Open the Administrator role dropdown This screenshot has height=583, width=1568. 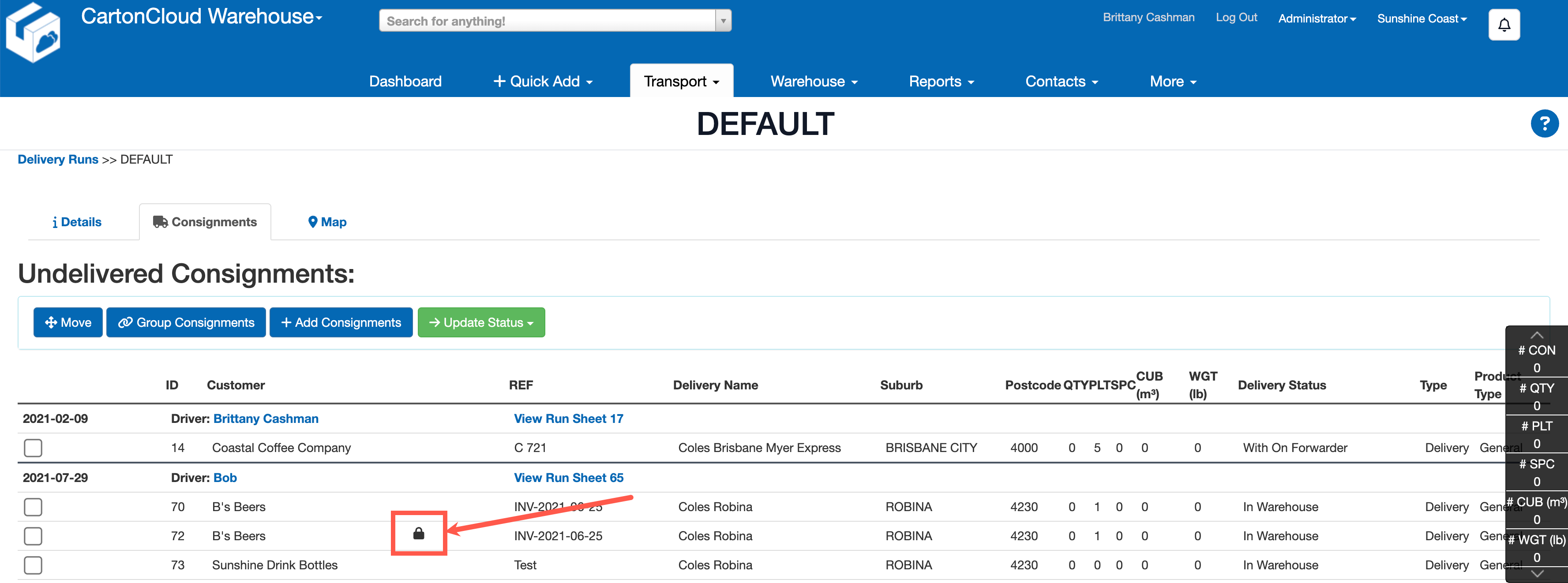coord(1317,19)
